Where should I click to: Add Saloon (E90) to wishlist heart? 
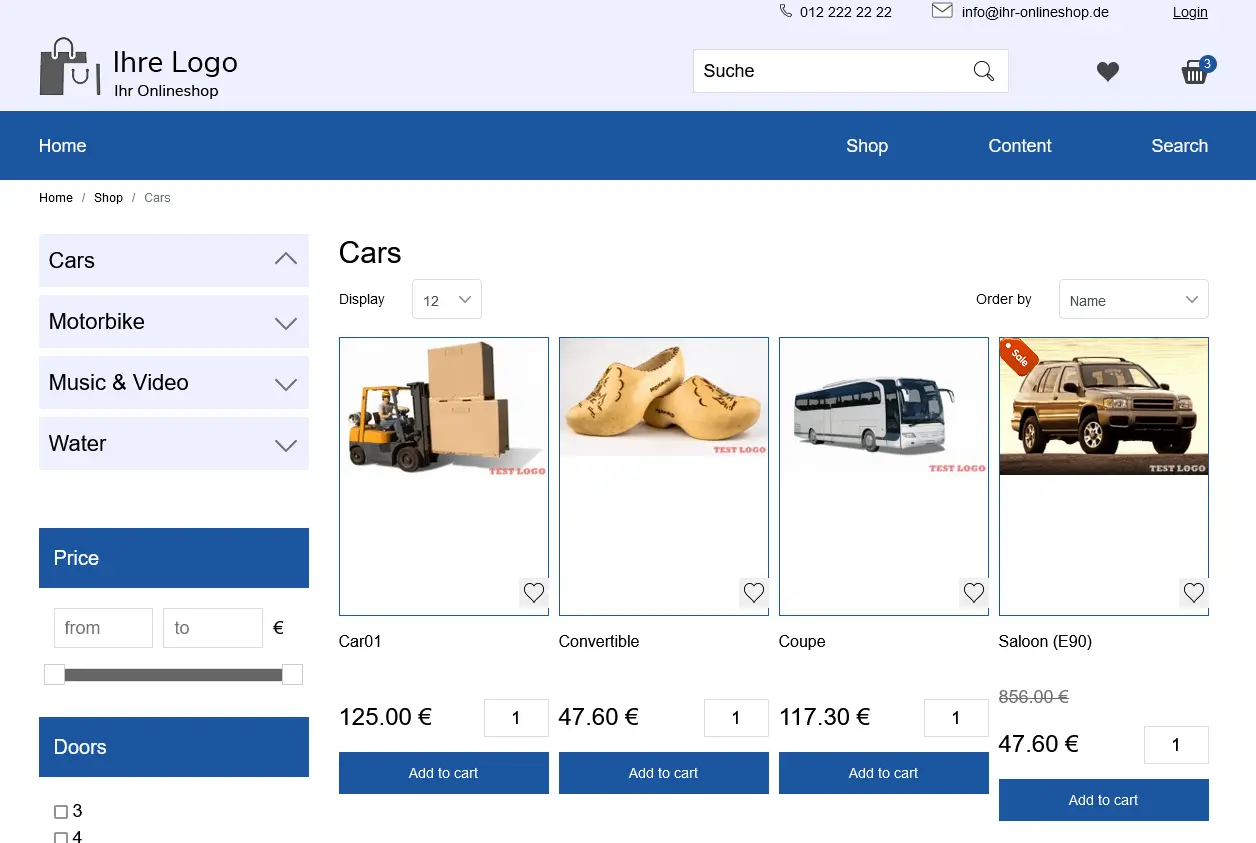click(1194, 593)
